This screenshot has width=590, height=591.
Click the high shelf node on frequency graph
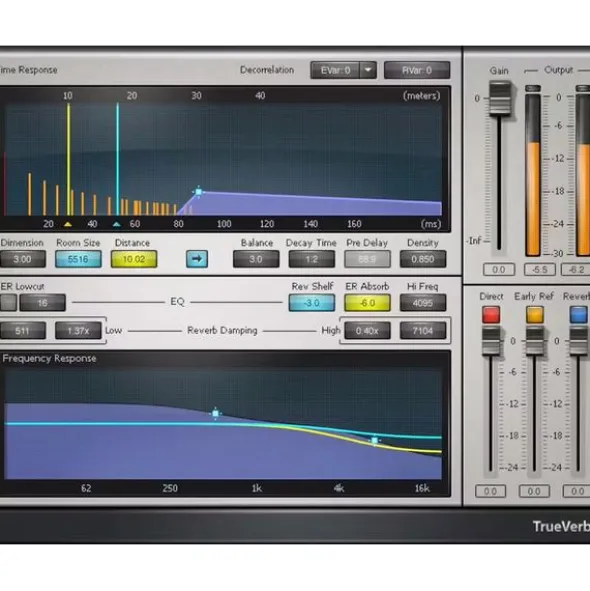tap(375, 440)
